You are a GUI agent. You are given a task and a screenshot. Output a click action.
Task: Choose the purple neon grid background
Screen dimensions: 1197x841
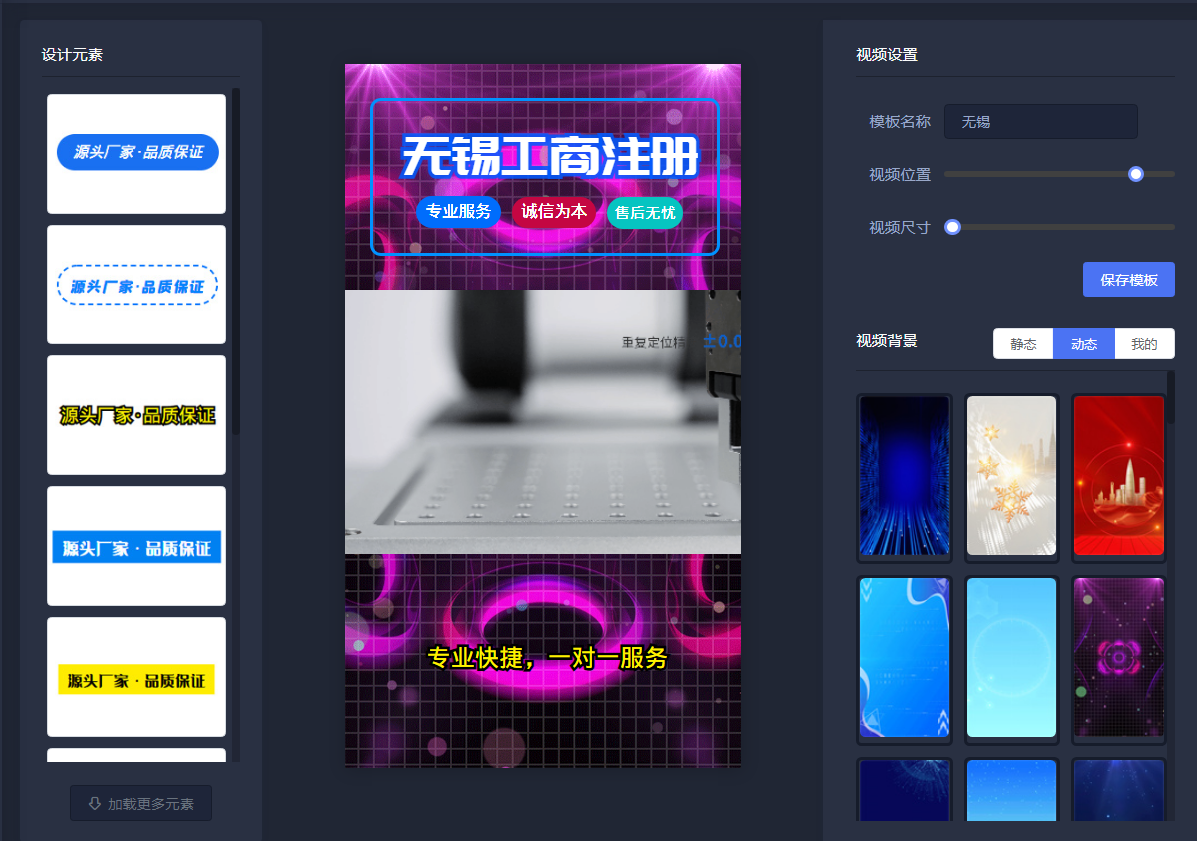coord(1118,657)
